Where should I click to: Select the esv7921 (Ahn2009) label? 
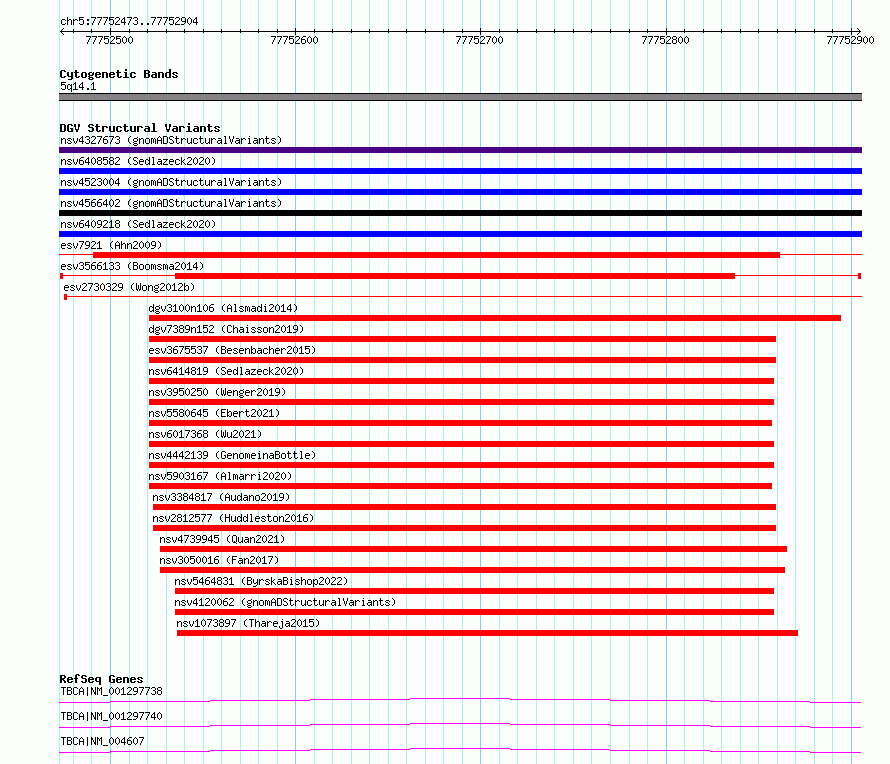coord(111,245)
